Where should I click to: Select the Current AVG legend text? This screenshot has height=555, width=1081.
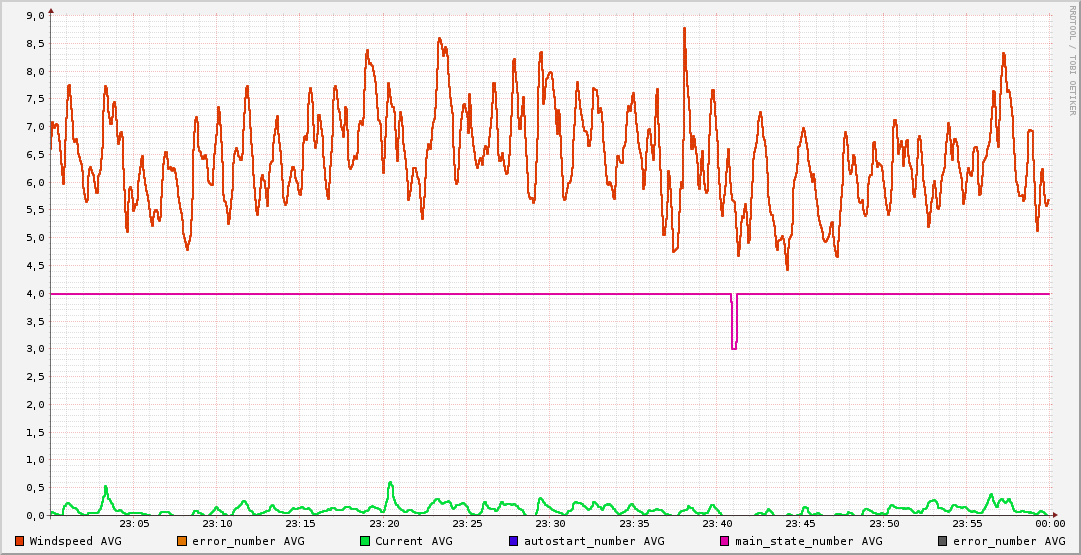(x=413, y=541)
